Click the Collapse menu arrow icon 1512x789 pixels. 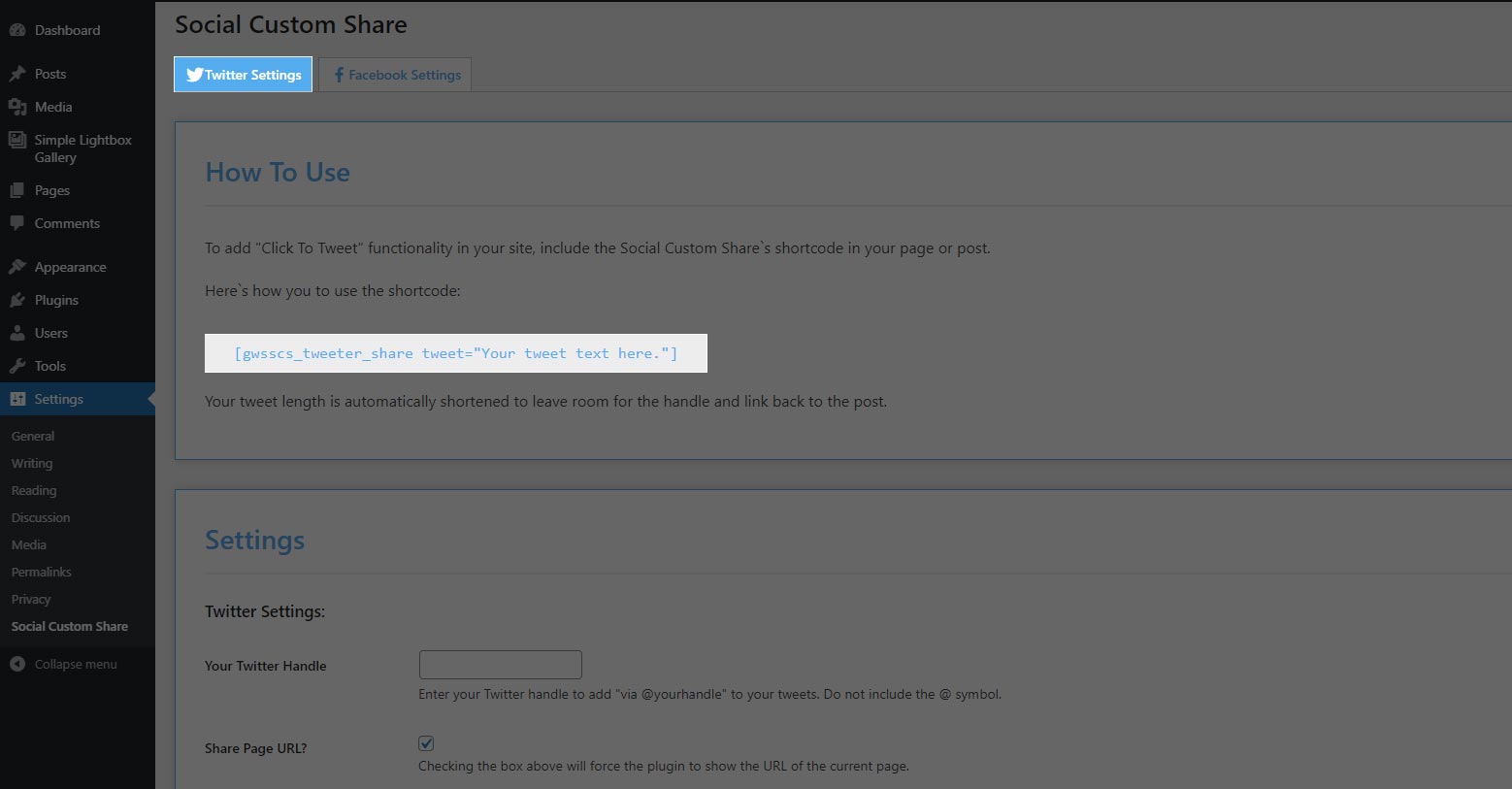(17, 664)
